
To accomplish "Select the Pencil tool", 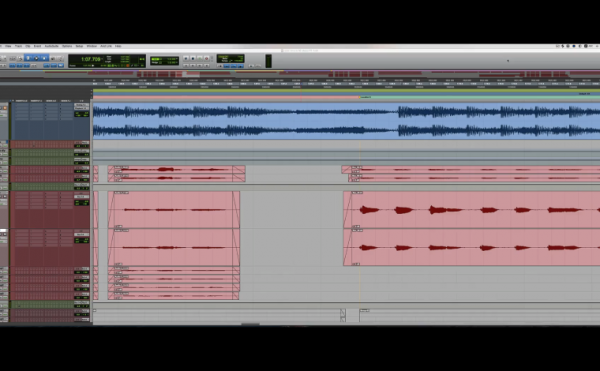I will pos(60,58).
